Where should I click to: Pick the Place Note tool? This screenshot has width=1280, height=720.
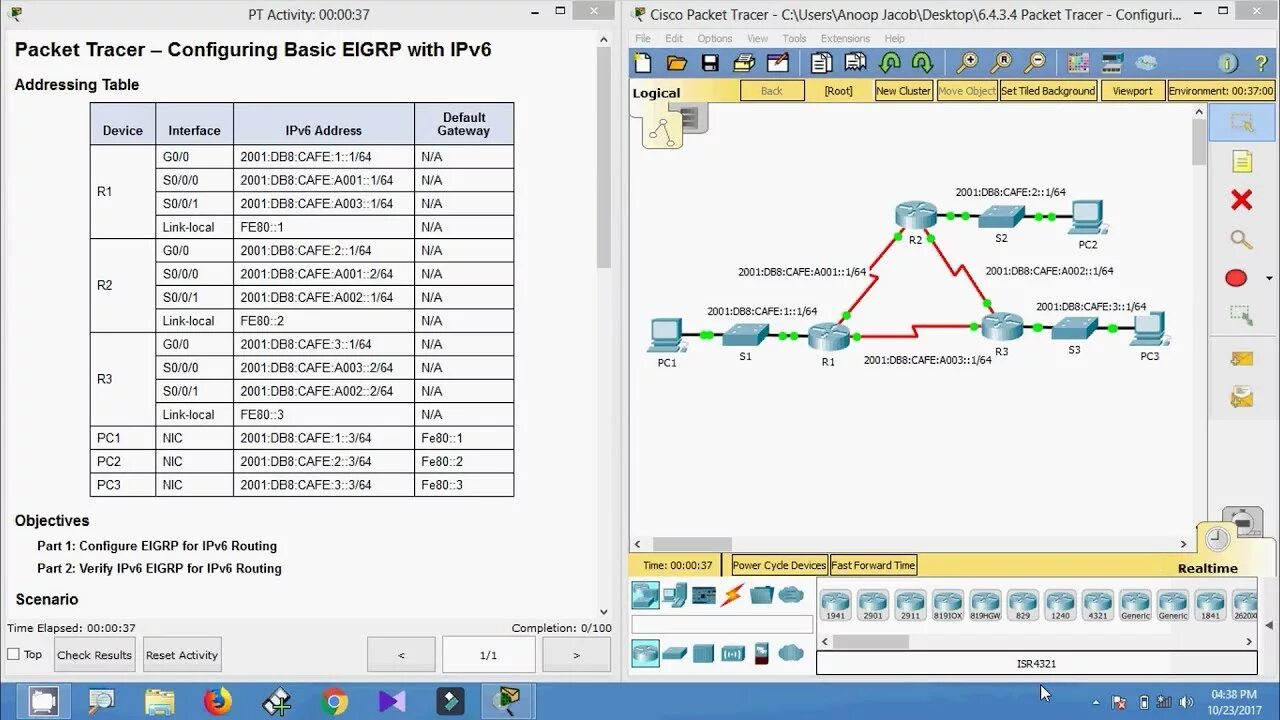coord(1241,162)
